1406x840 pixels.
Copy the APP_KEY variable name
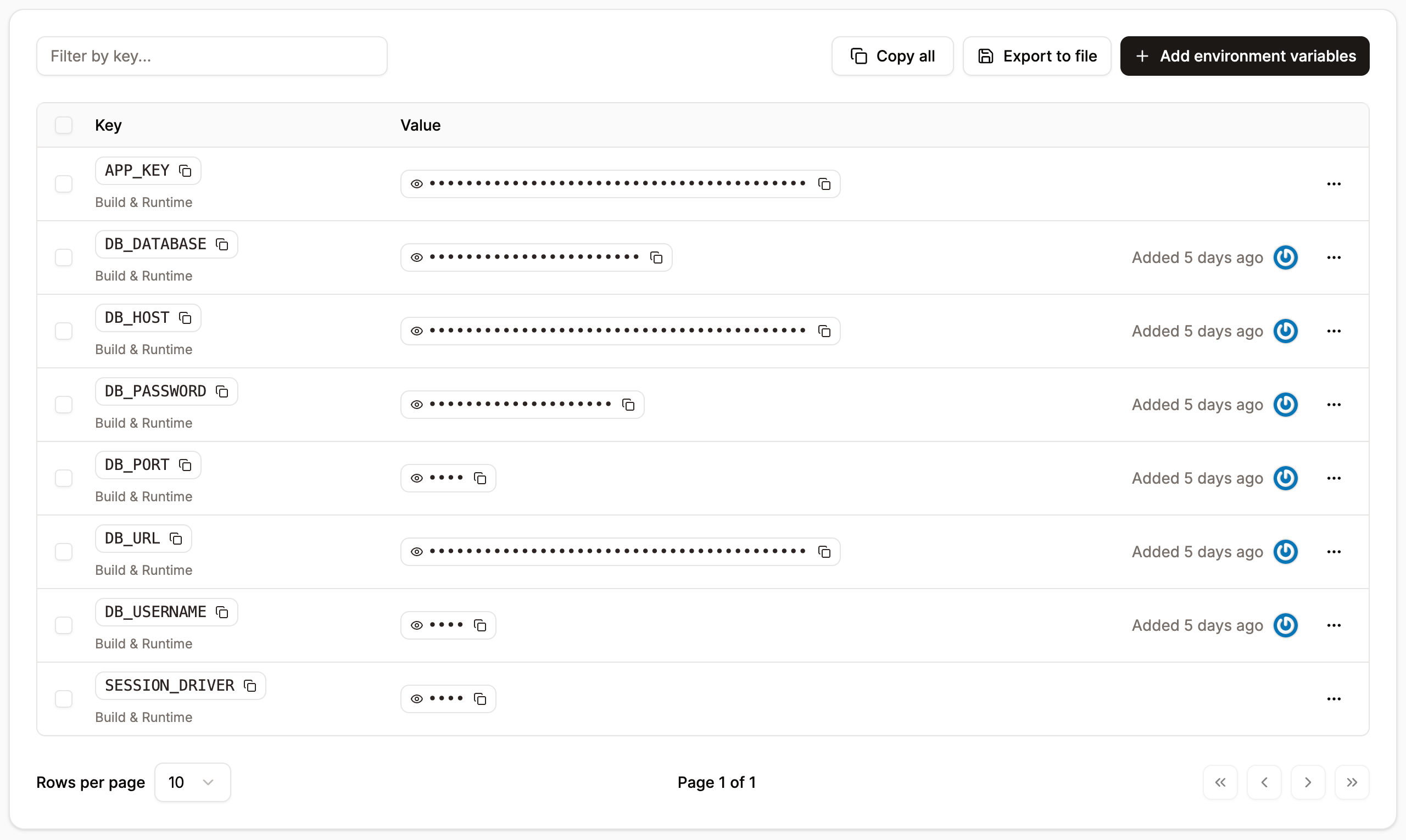pyautogui.click(x=185, y=170)
